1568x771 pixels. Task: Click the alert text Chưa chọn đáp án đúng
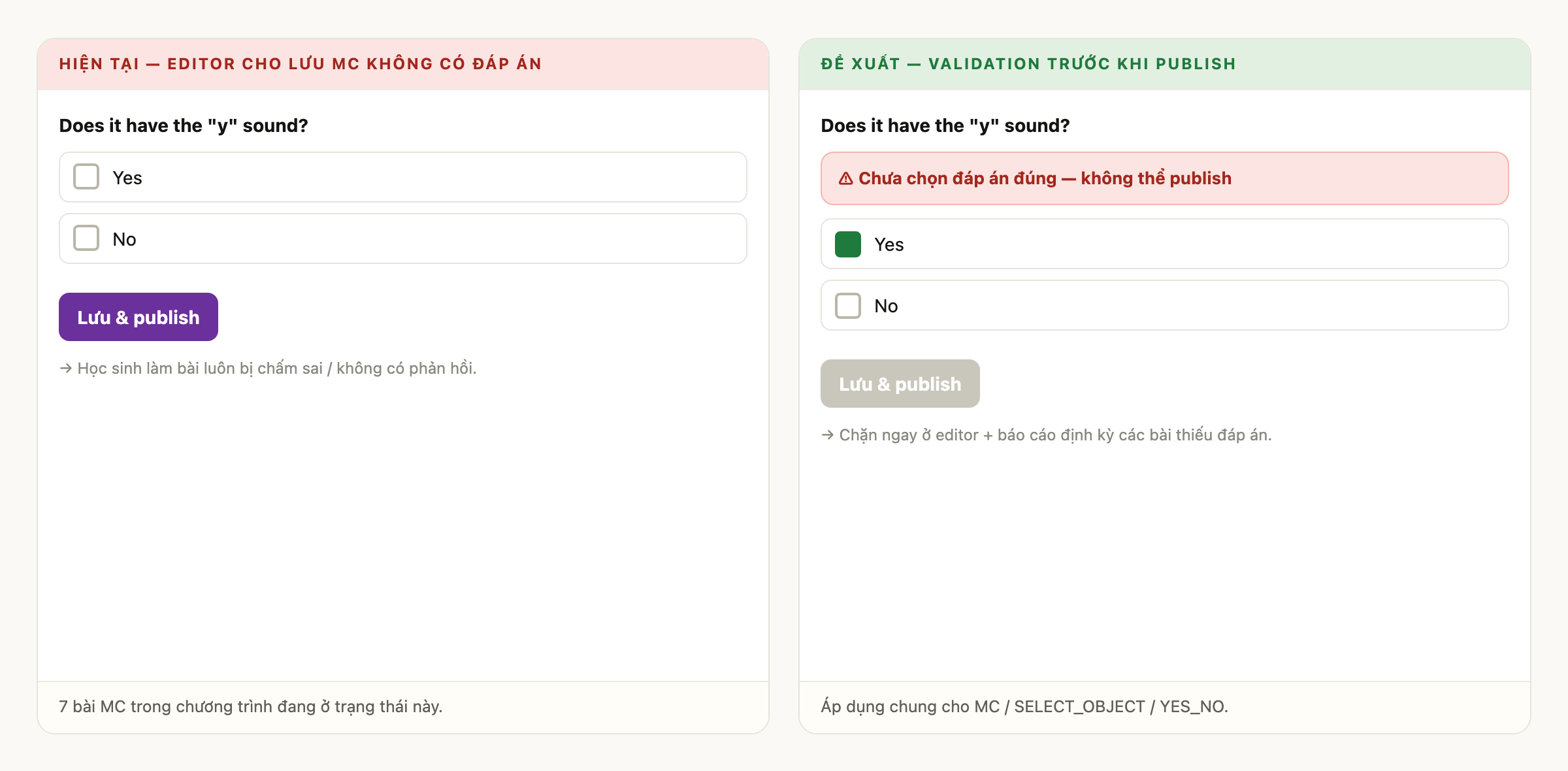click(x=957, y=178)
